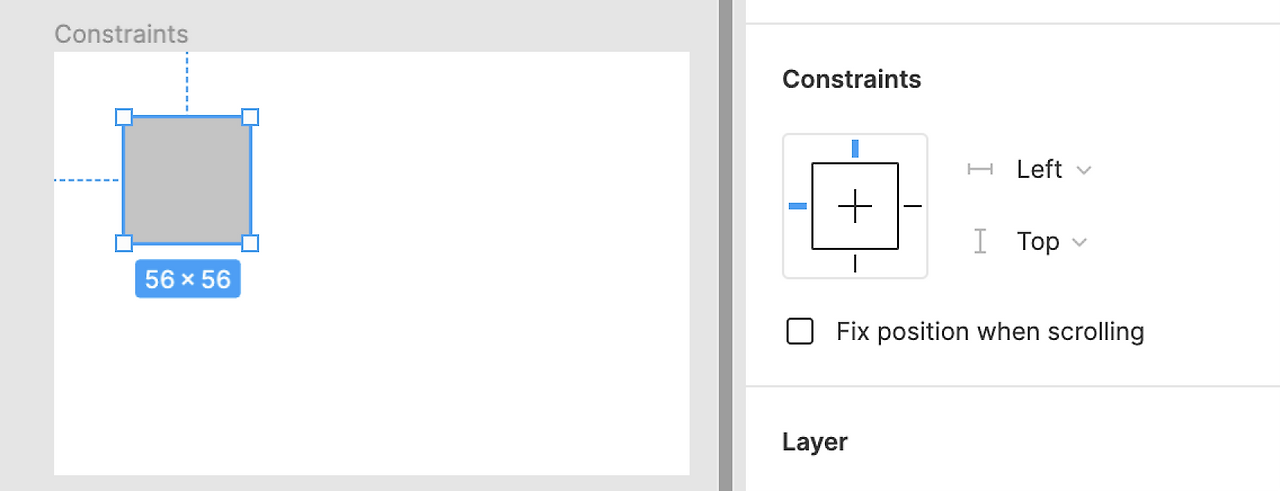Select the gray square on the canvas
The height and width of the screenshot is (491, 1280).
coord(187,180)
